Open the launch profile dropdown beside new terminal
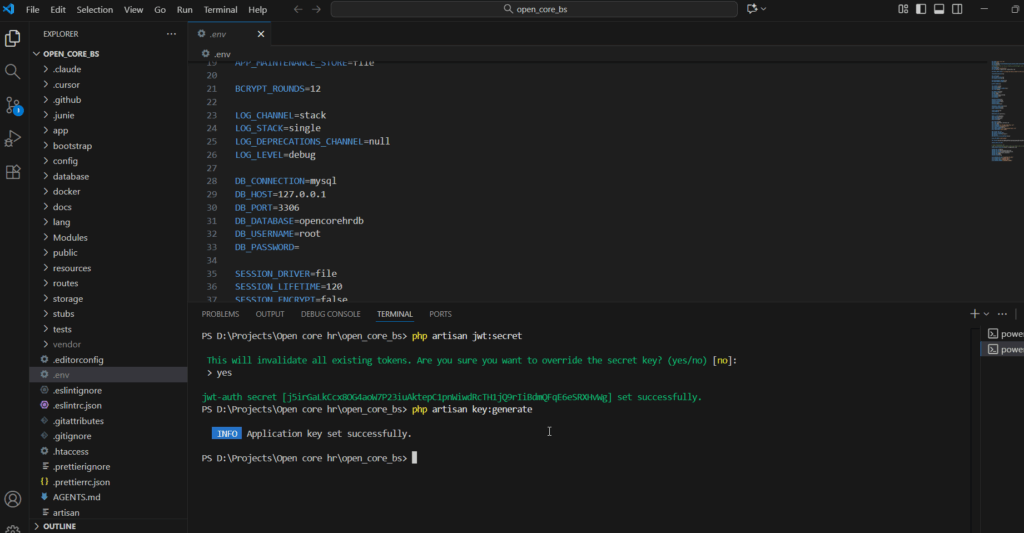 pyautogui.click(x=987, y=314)
